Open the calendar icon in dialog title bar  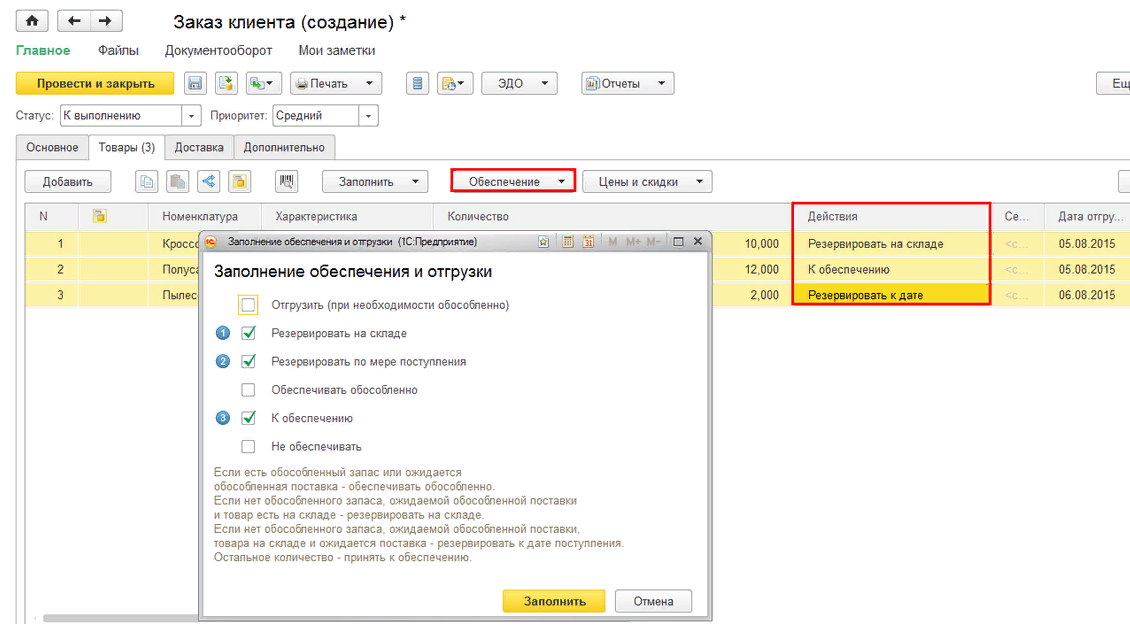(588, 242)
